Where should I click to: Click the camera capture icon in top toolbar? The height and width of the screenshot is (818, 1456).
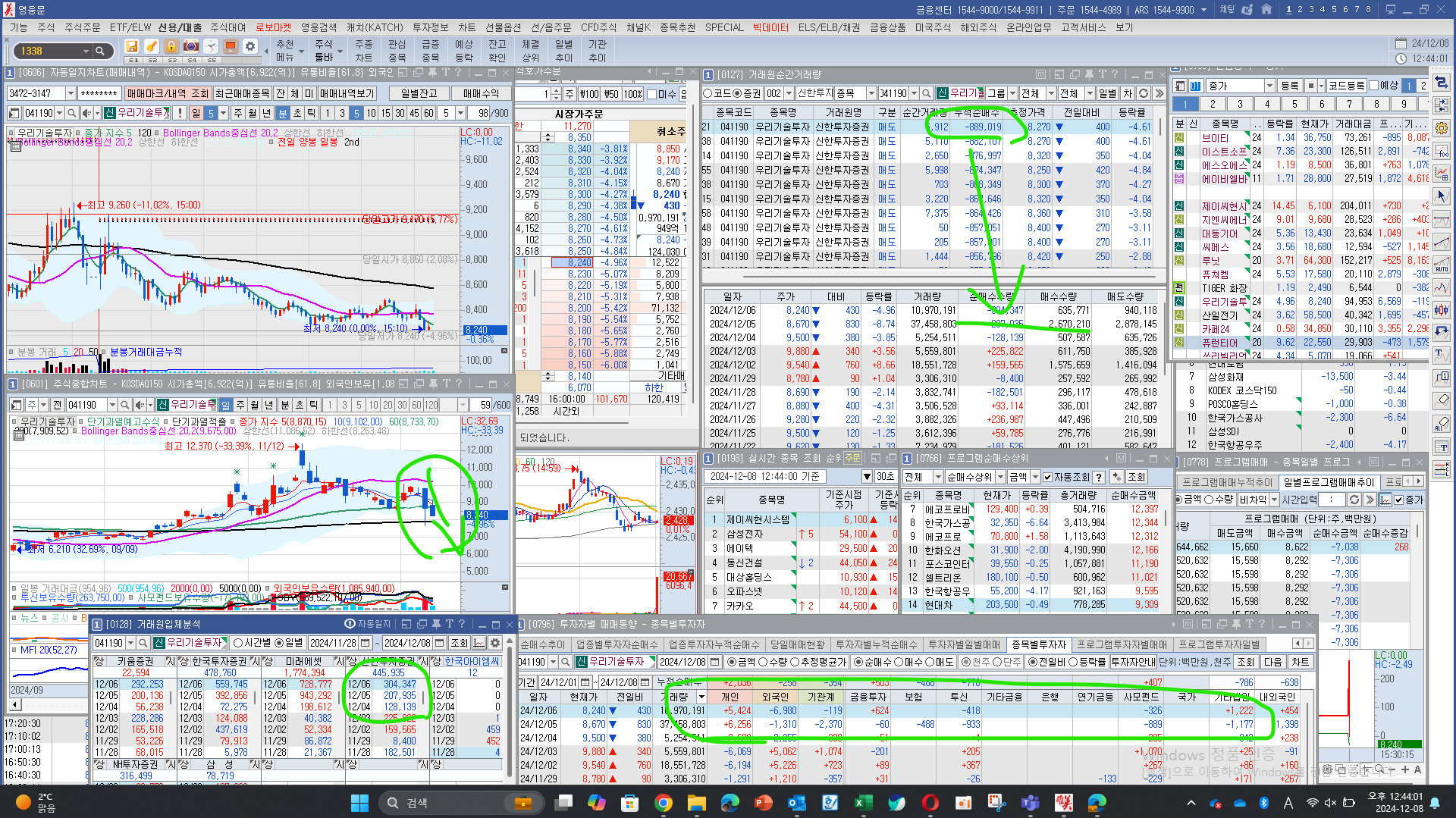point(191,47)
